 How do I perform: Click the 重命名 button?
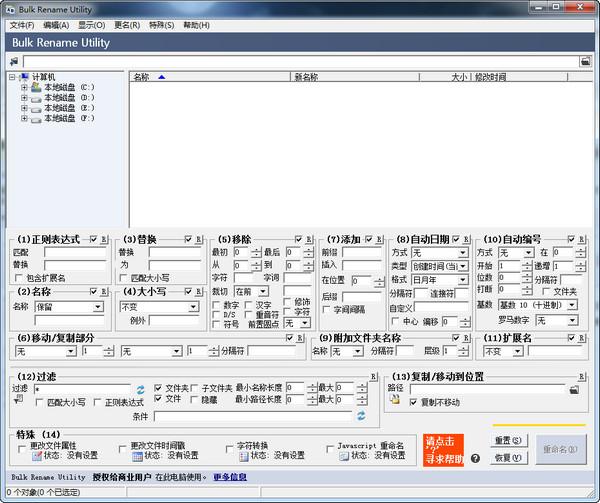click(x=561, y=449)
